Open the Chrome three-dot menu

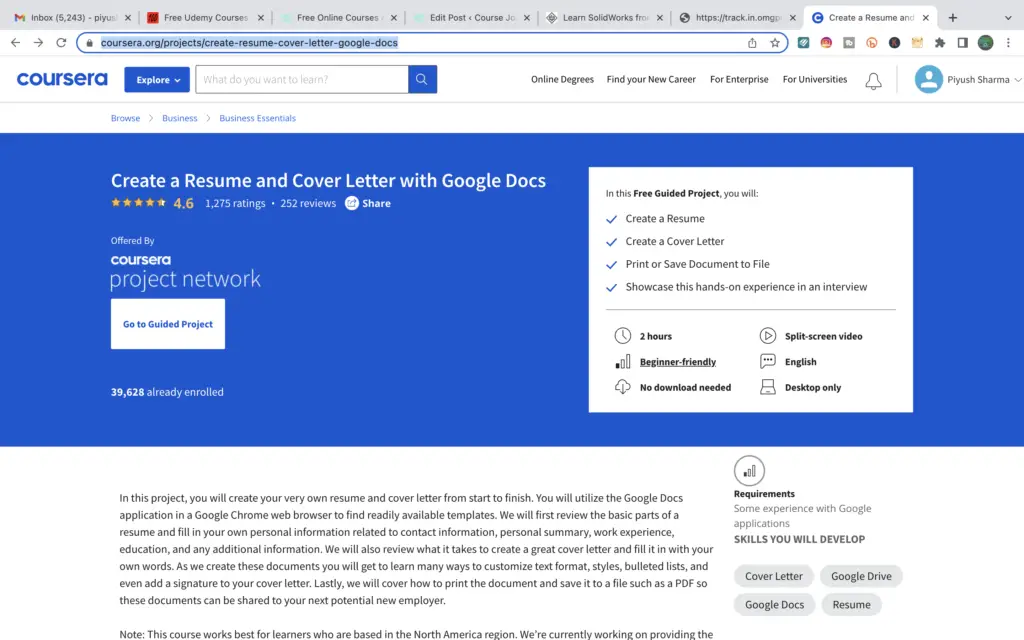tap(1008, 42)
